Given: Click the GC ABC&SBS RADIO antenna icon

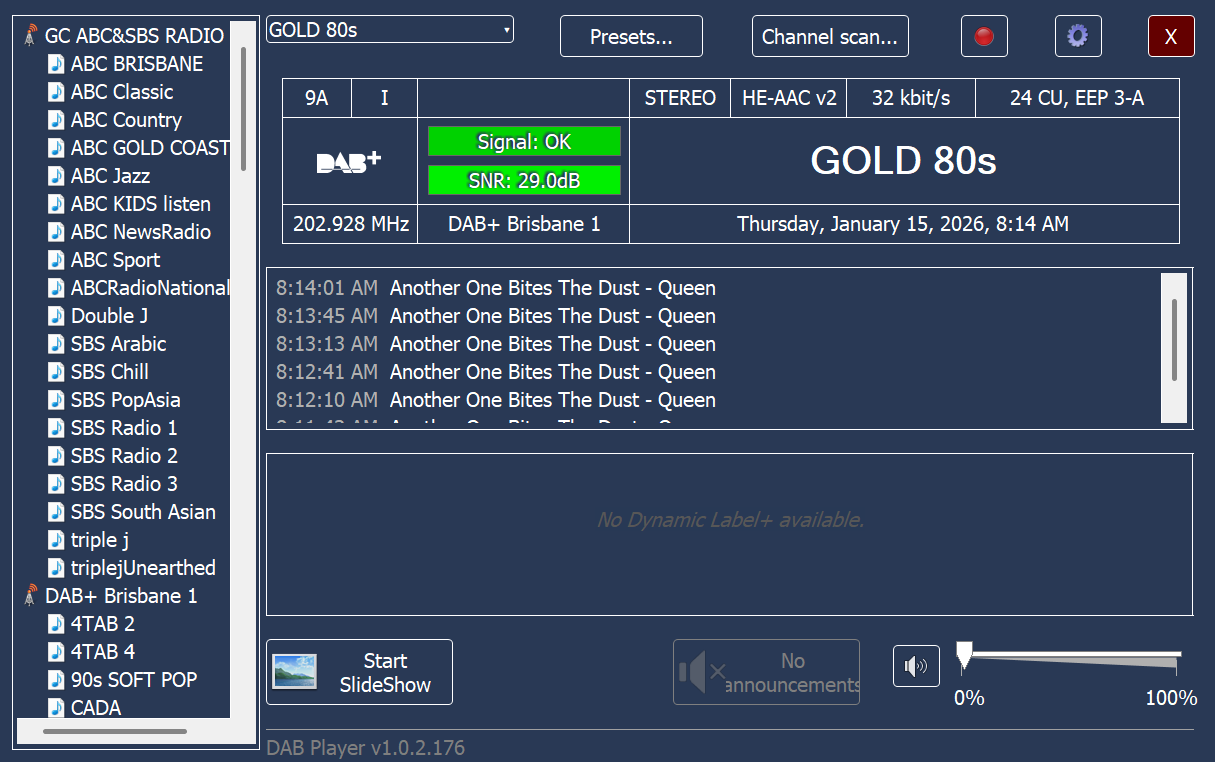Looking at the screenshot, I should (x=31, y=36).
